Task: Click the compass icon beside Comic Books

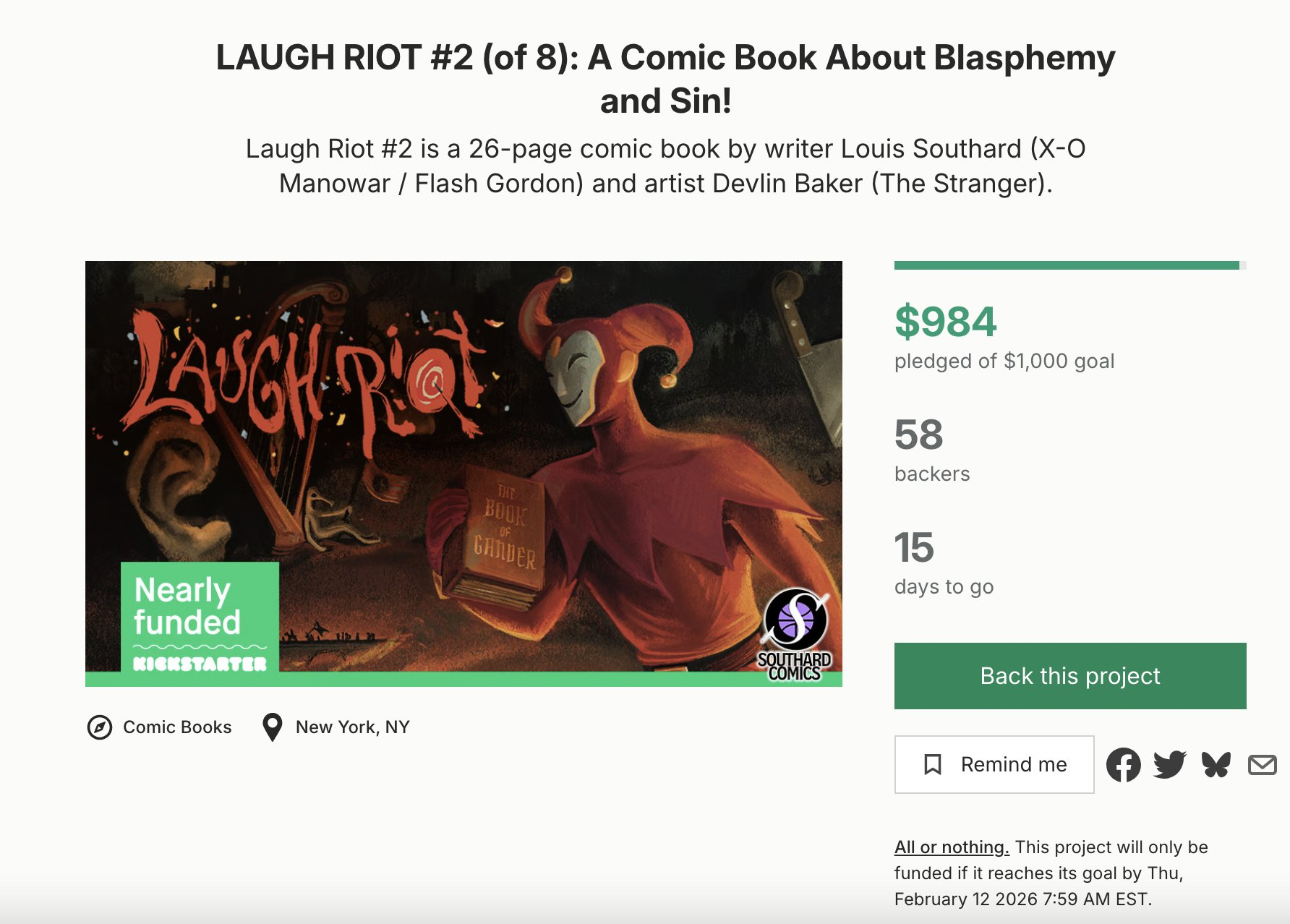Action: tap(100, 727)
